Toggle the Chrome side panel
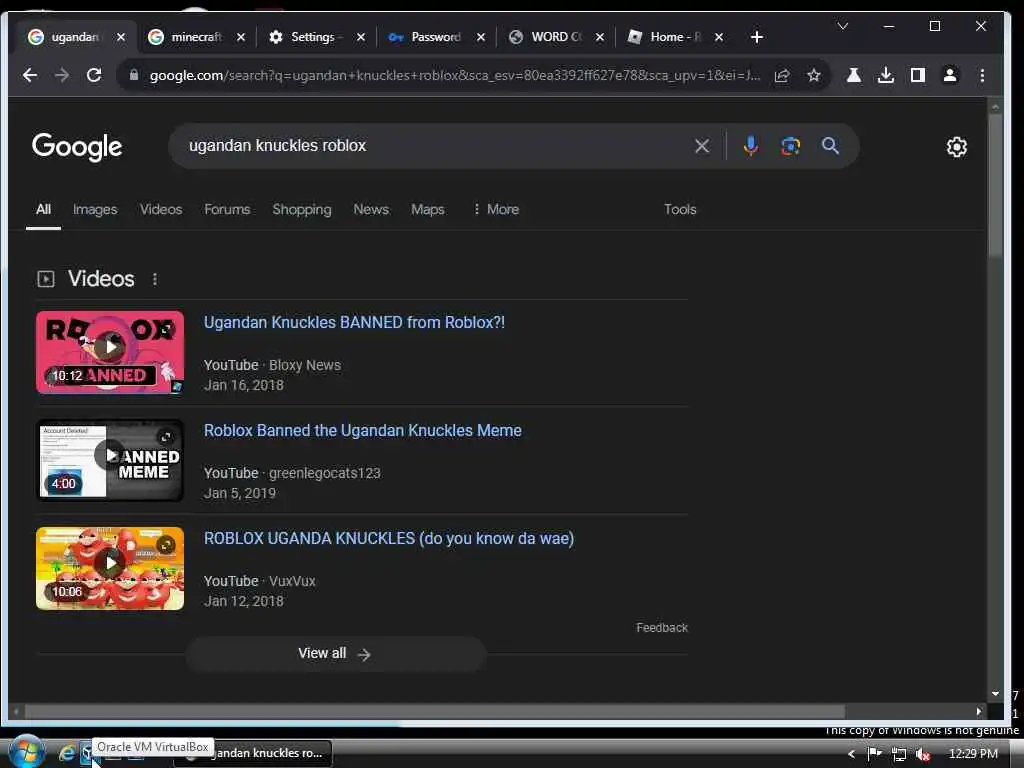 point(918,75)
